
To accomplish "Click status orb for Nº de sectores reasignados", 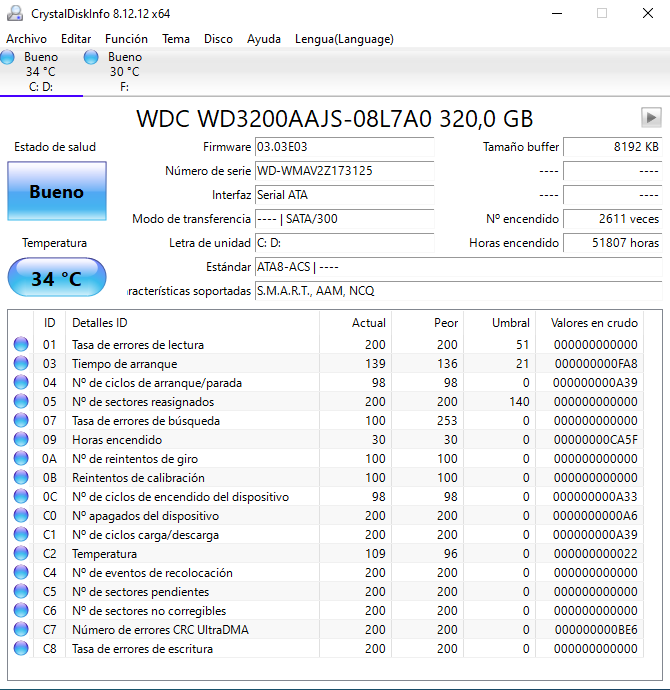I will (21, 402).
